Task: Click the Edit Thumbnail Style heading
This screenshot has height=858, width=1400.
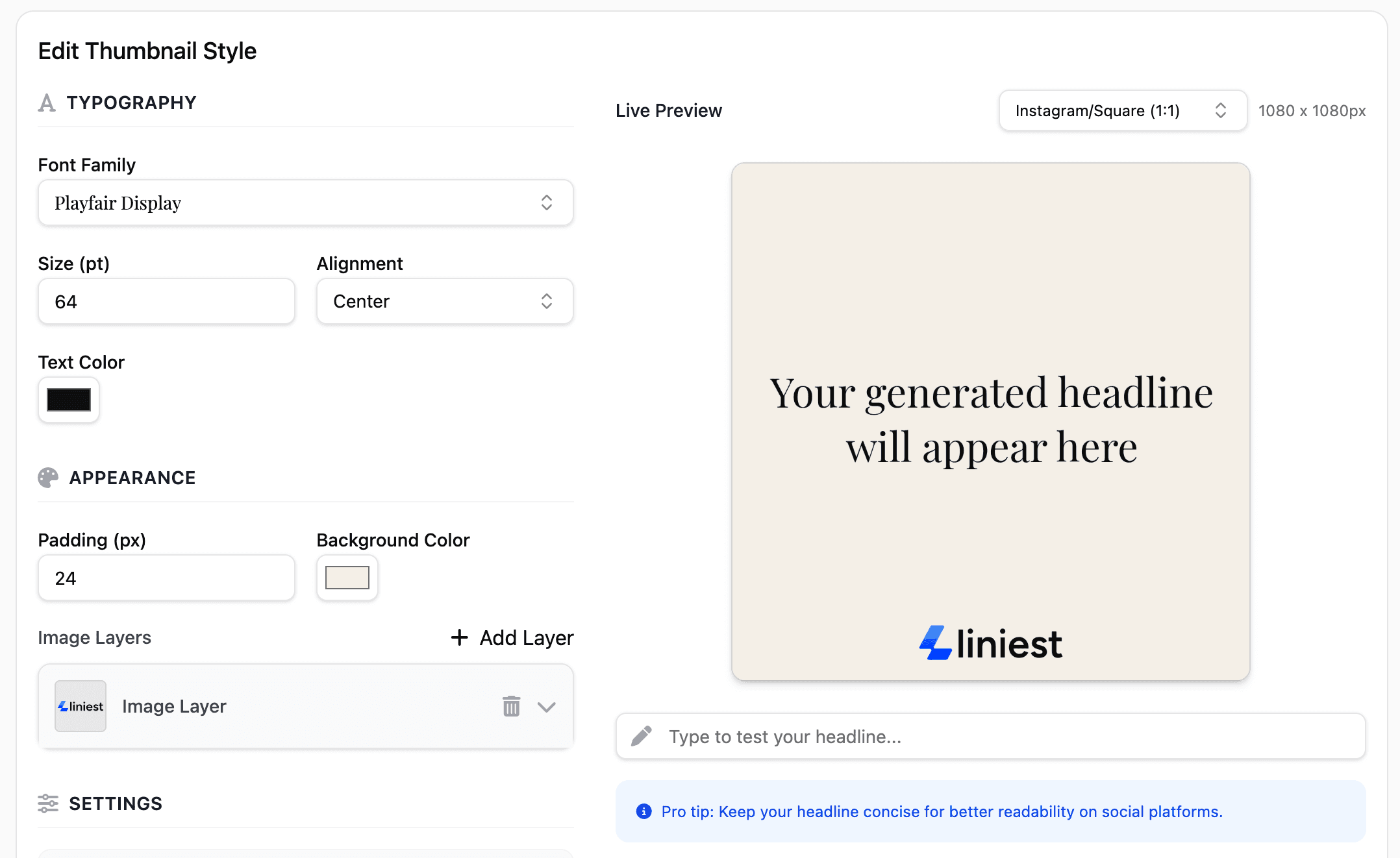Action: coord(147,51)
